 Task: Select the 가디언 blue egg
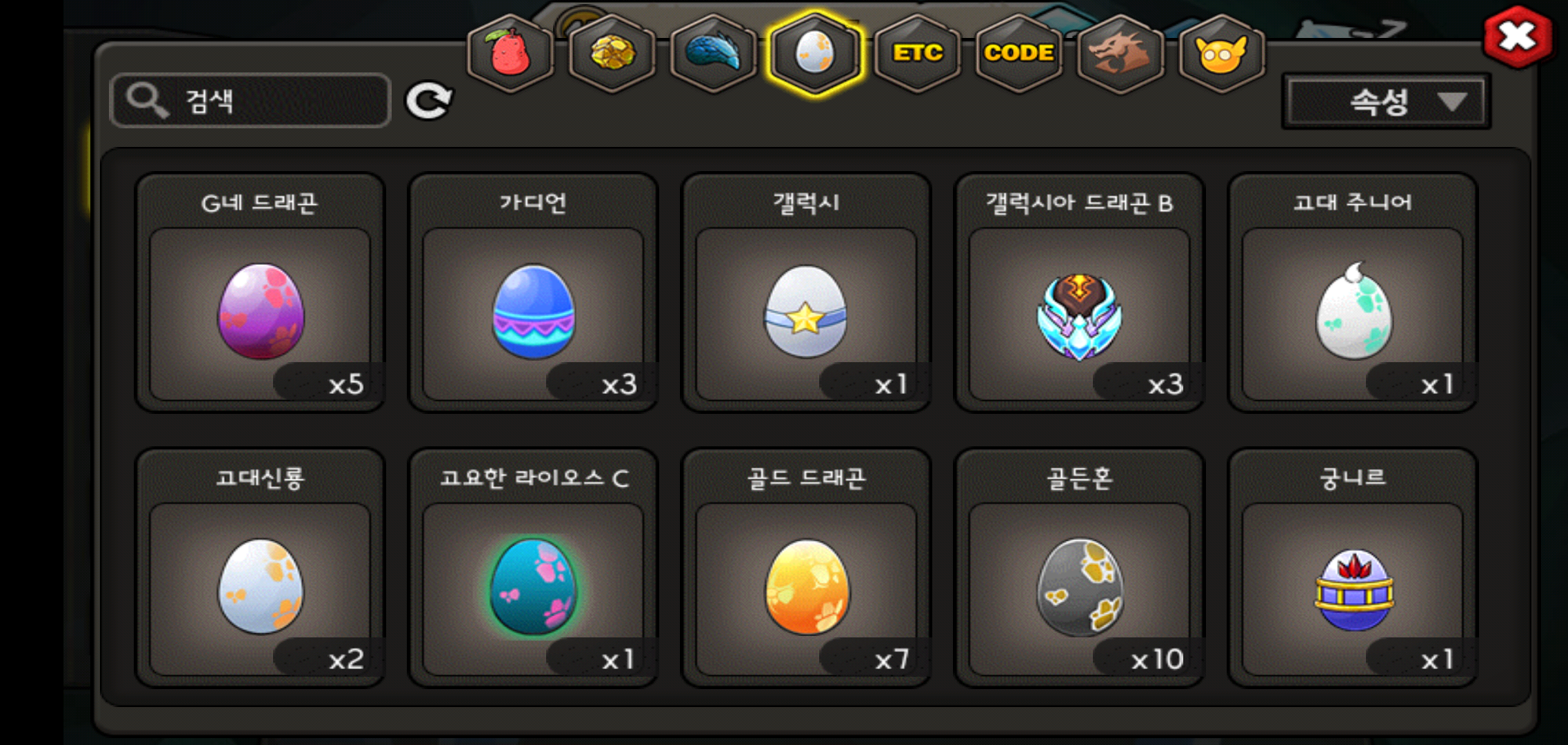pyautogui.click(x=533, y=292)
